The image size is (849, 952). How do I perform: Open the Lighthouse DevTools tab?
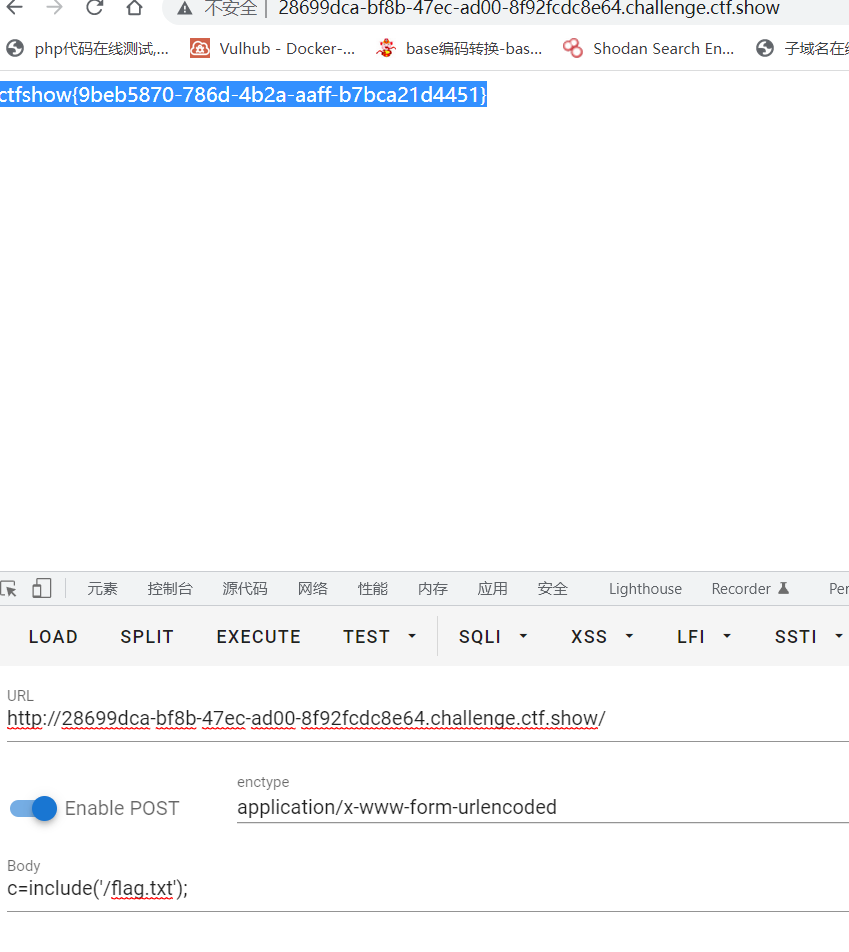click(645, 589)
